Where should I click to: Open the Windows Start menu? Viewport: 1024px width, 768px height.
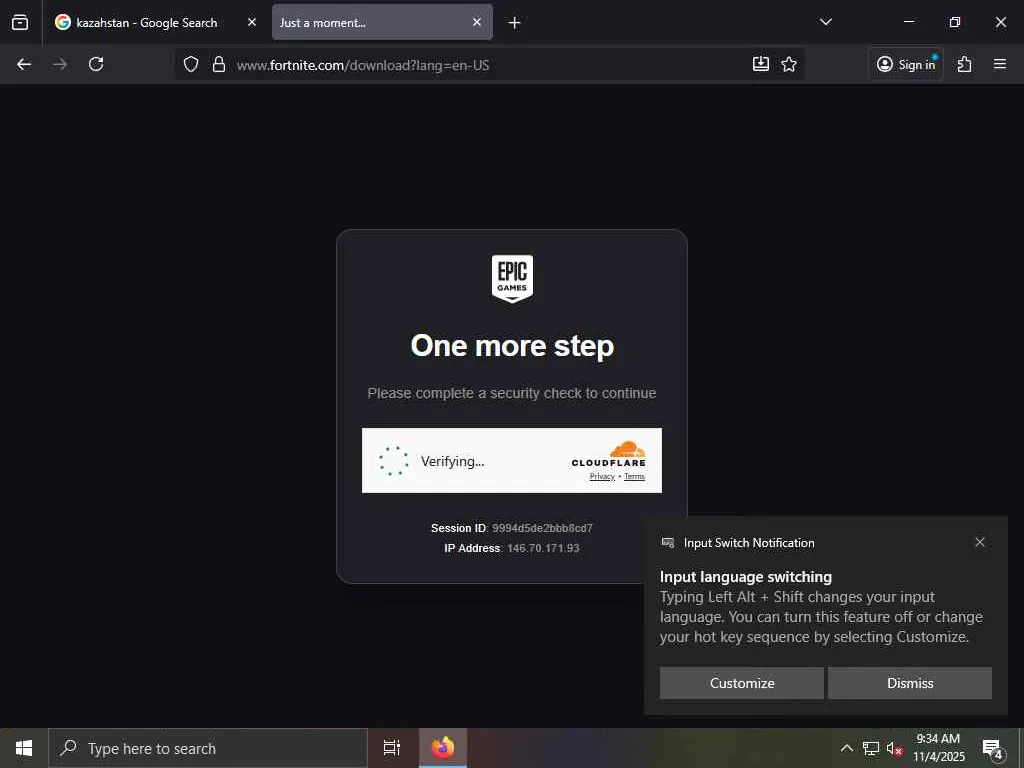[24, 748]
